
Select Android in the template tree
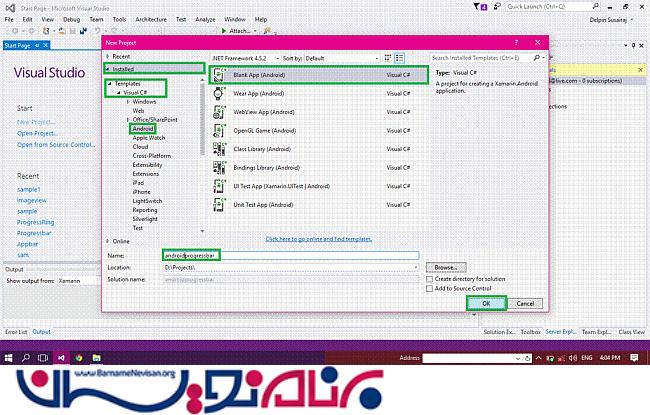143,129
